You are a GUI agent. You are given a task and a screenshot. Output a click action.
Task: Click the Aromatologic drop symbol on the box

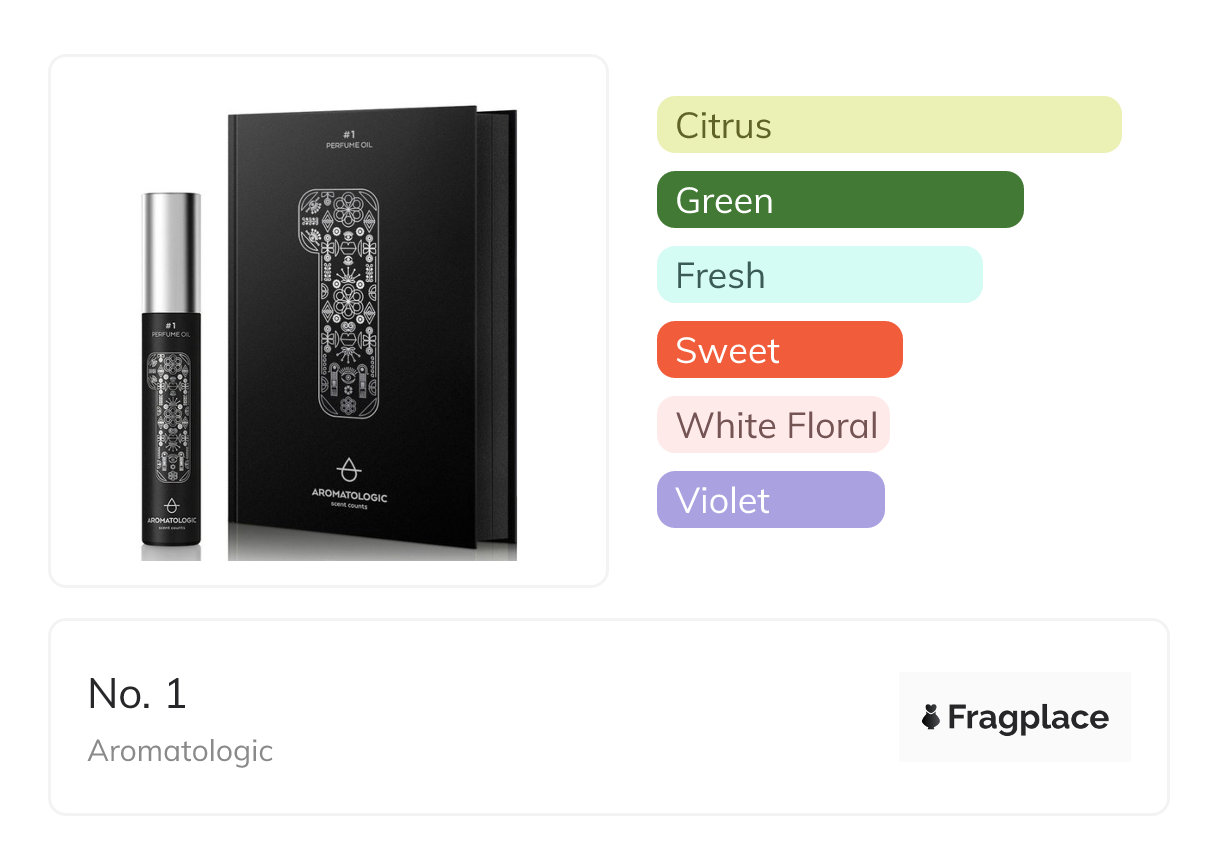(x=348, y=470)
